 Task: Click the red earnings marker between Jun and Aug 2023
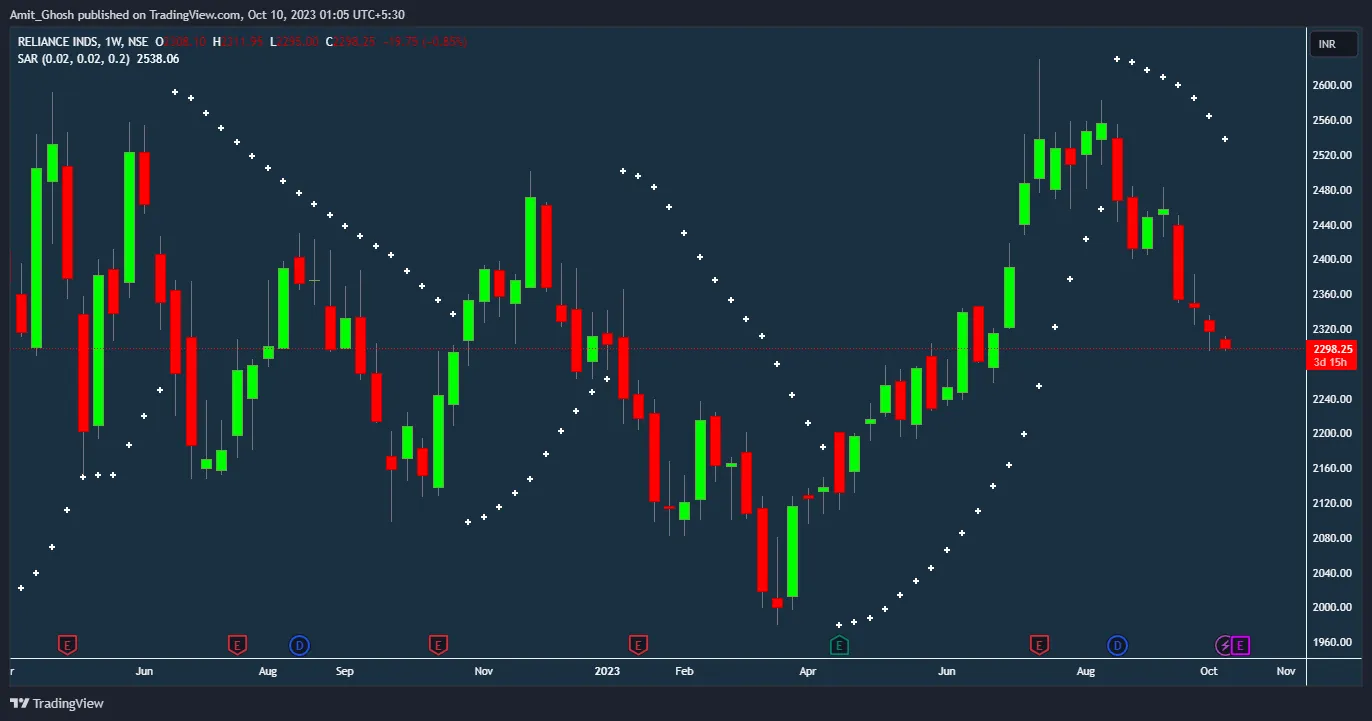pyautogui.click(x=1040, y=645)
